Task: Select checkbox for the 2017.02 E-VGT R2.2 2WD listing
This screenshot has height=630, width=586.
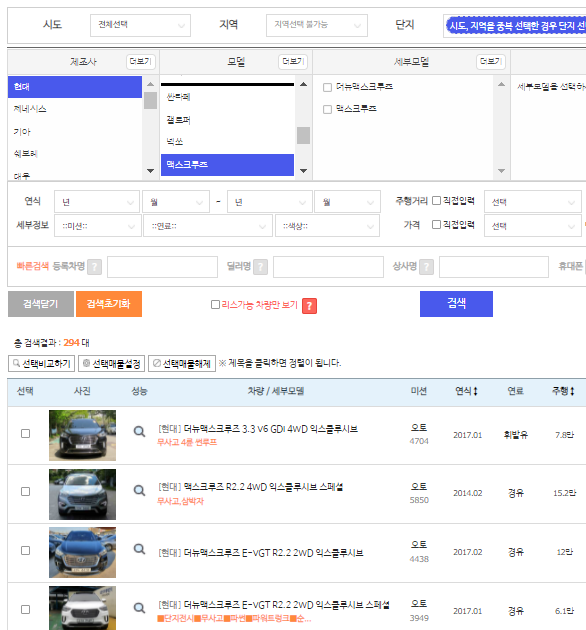Action: point(25,550)
